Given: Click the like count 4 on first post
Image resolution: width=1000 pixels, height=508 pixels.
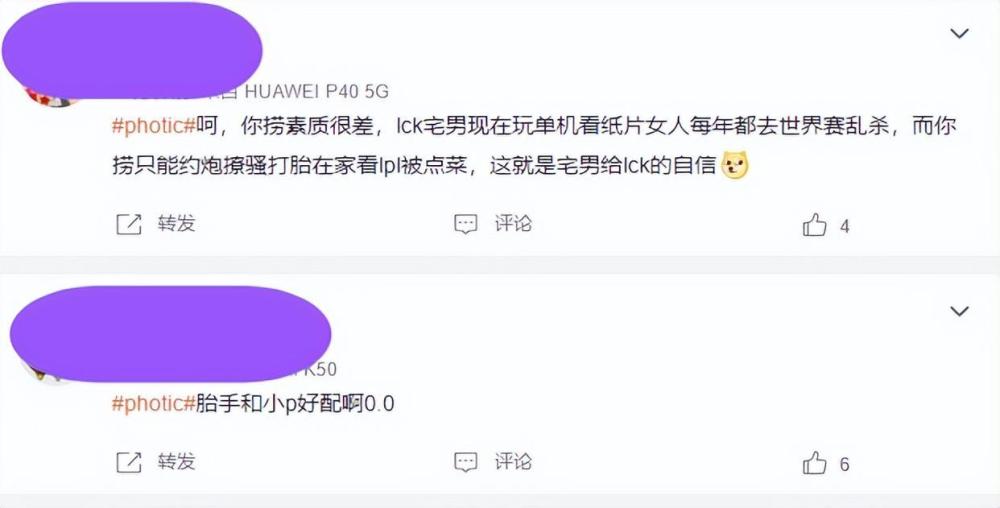Looking at the screenshot, I should pos(844,226).
